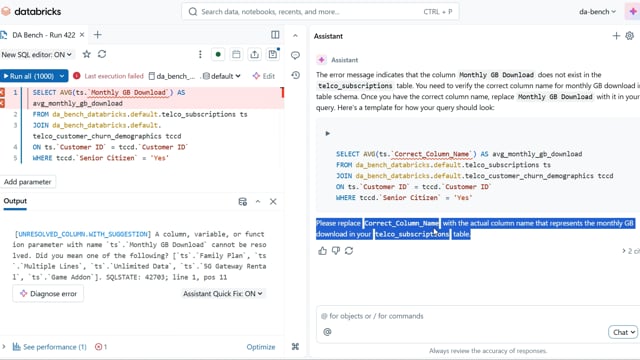Close the DA Bench - Run 422 tab
The height and width of the screenshot is (360, 640).
pos(82,35)
